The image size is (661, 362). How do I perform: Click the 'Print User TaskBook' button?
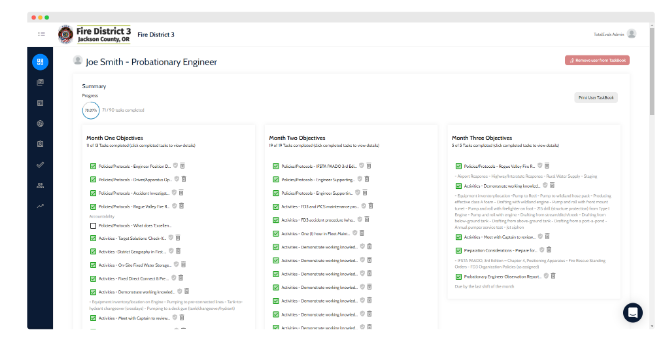pos(596,97)
